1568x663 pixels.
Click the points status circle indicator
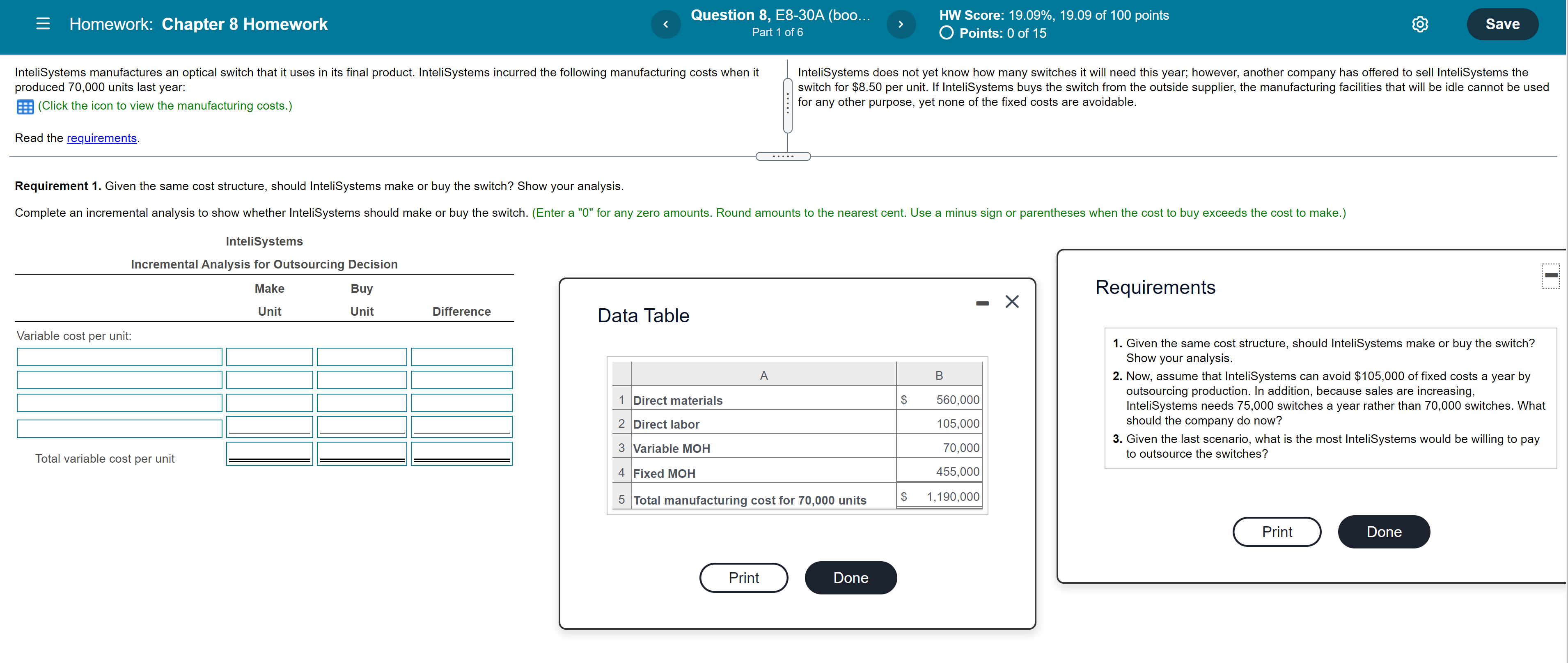946,33
